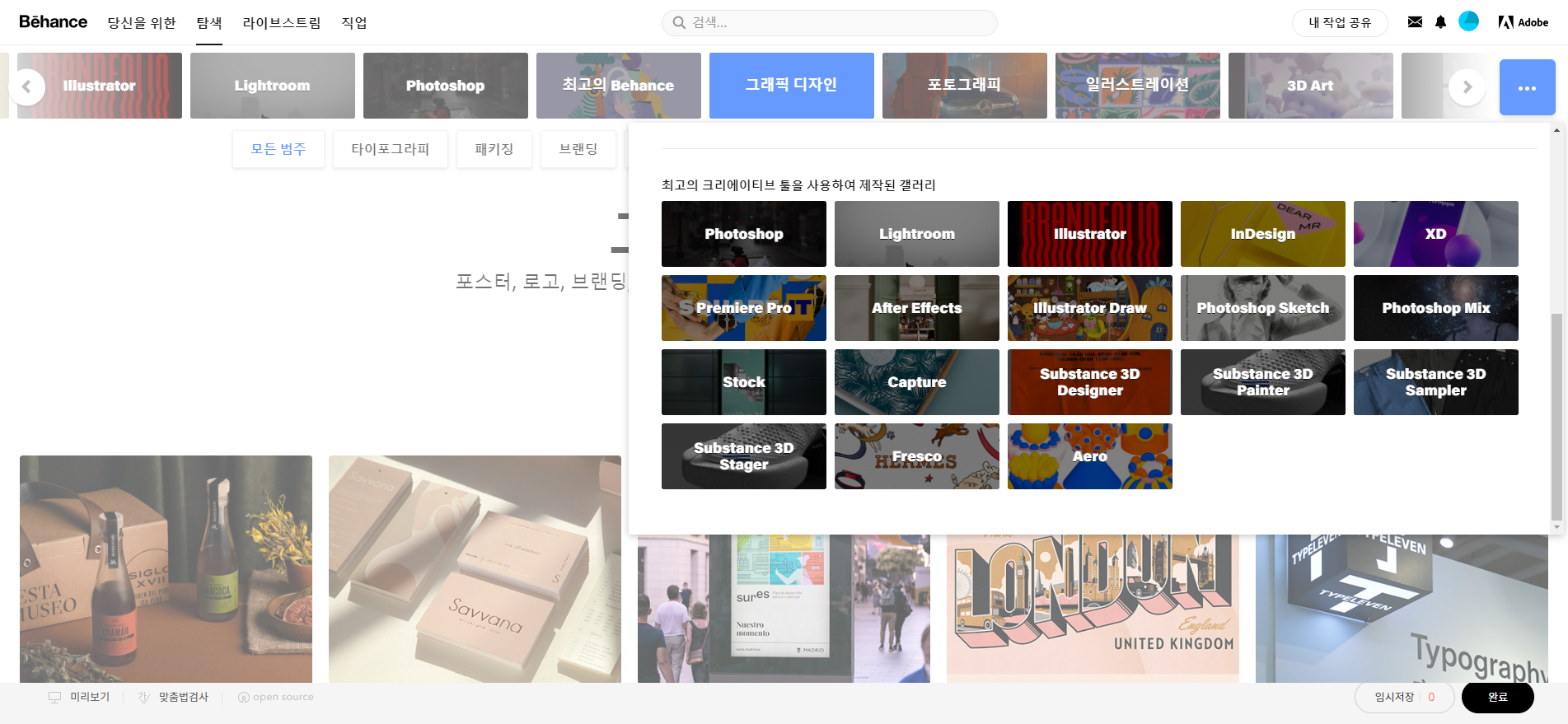
Task: Open the Substance 3D Designer gallery
Action: pyautogui.click(x=1090, y=382)
